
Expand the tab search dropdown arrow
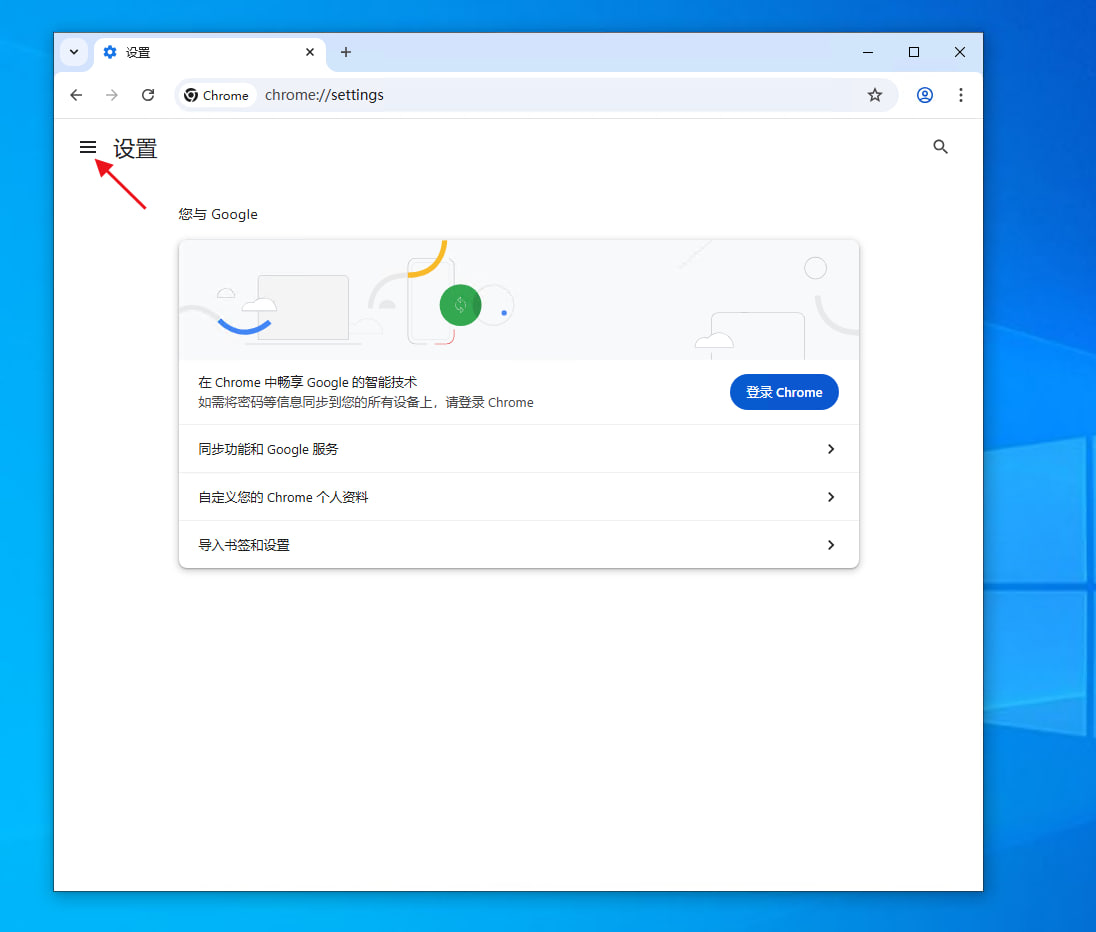(x=74, y=52)
